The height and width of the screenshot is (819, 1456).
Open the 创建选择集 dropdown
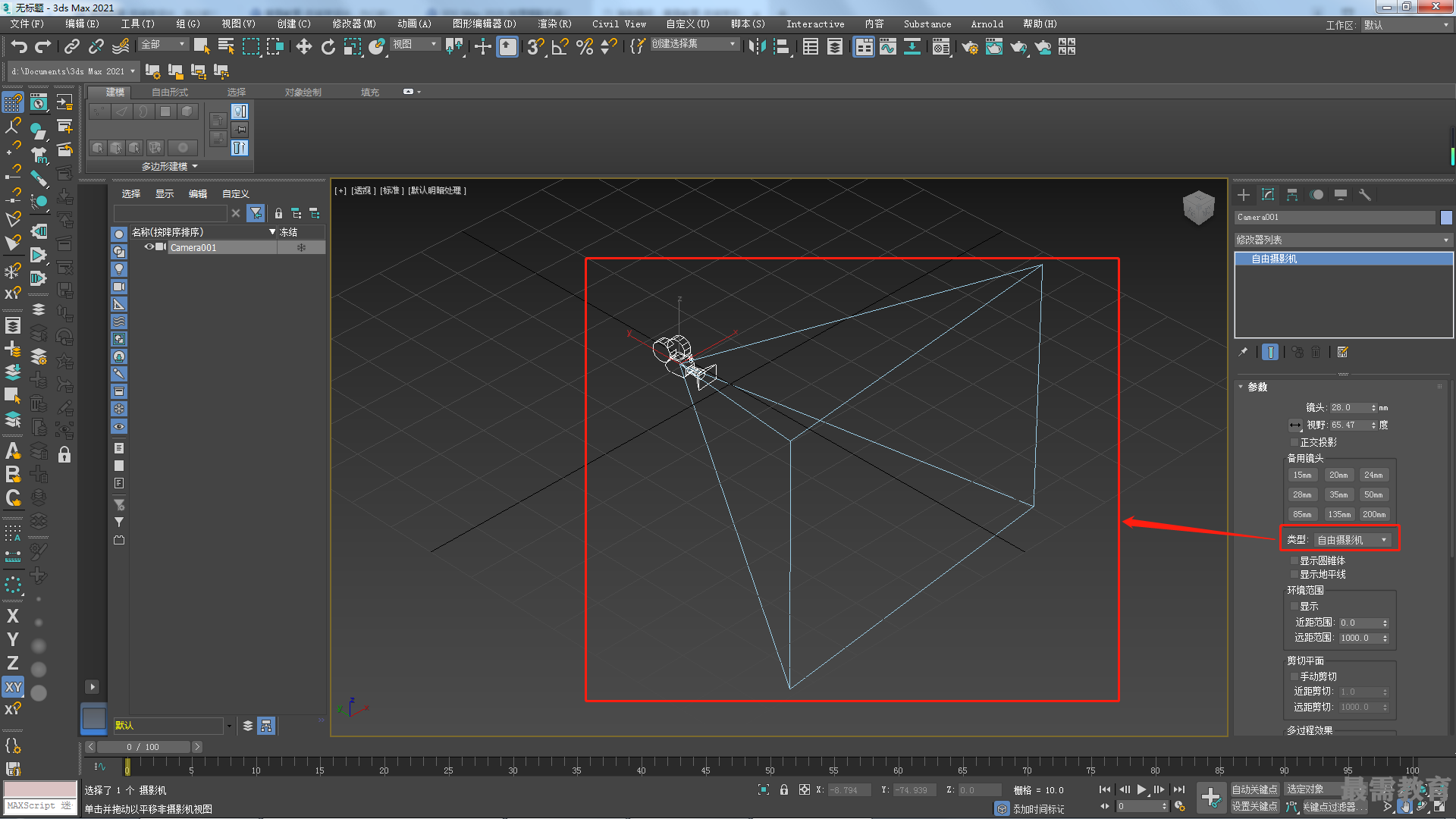[694, 44]
